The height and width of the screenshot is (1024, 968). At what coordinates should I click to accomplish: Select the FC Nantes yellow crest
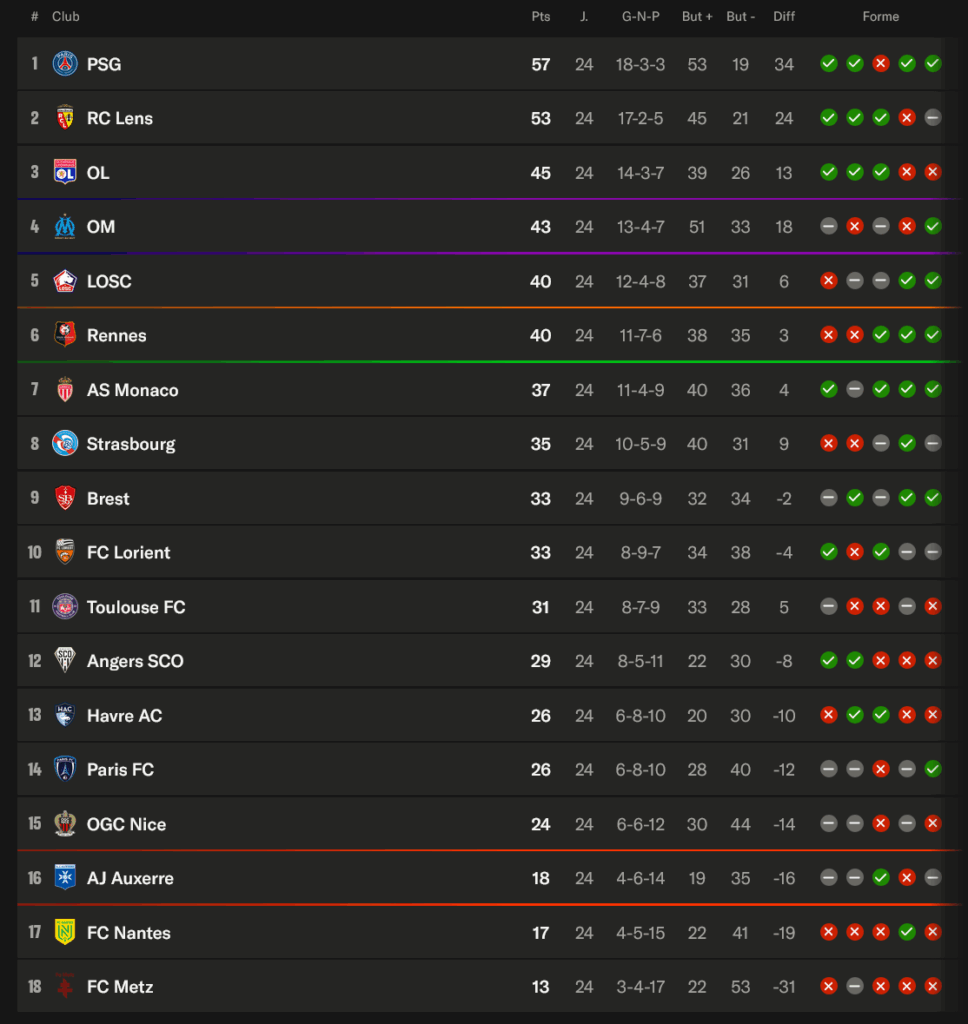[65, 933]
